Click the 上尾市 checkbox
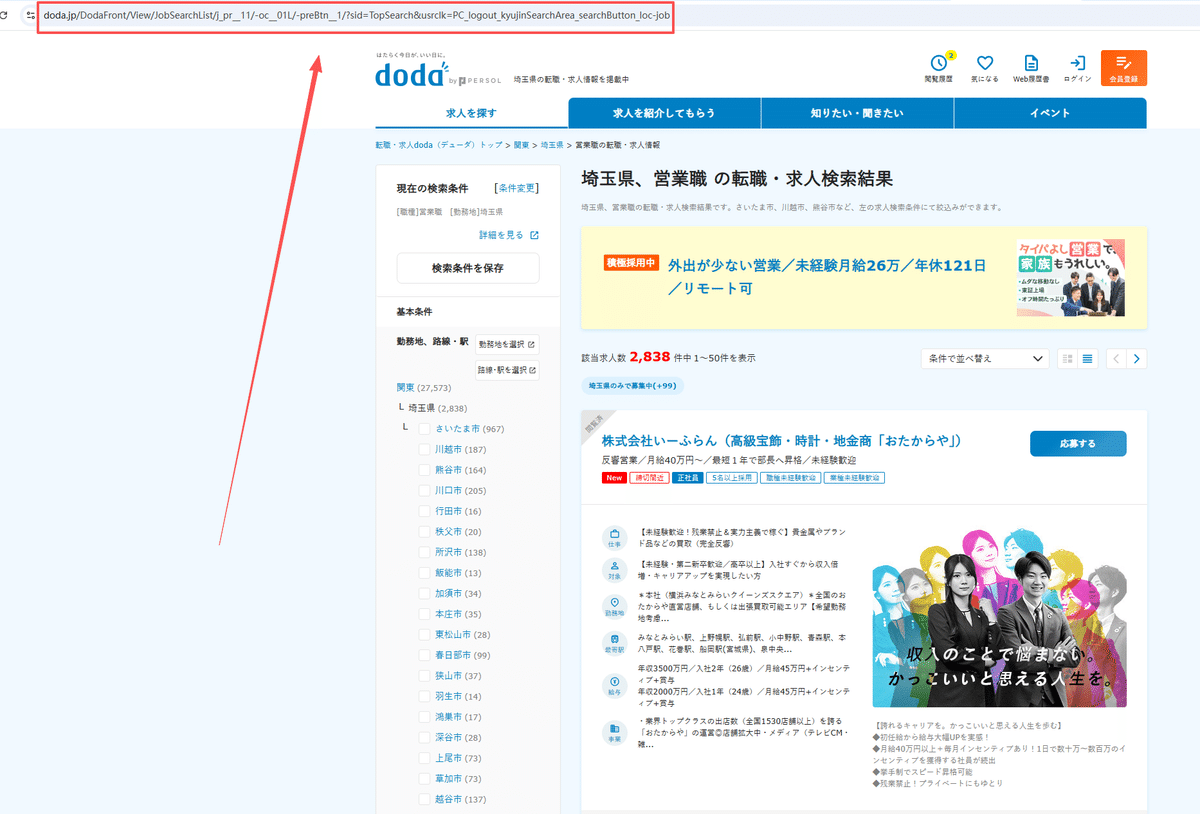Screen dimensions: 1200x814 (x=424, y=758)
